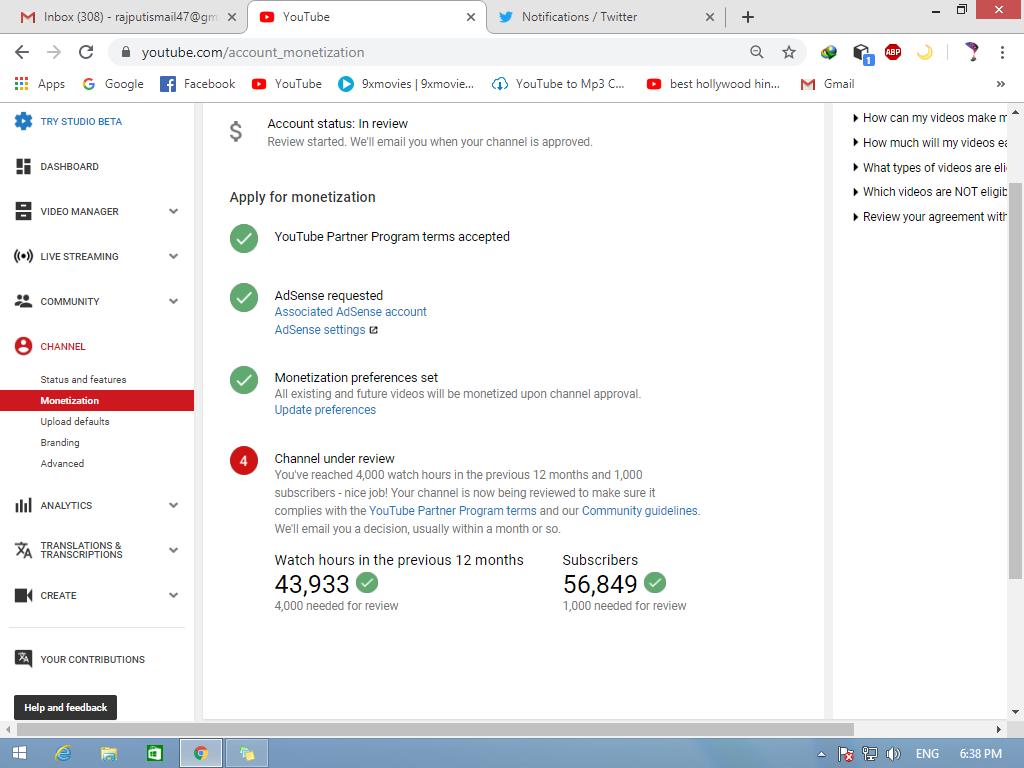Expand the Video Manager section chevron
Image resolution: width=1024 pixels, height=768 pixels.
(173, 211)
